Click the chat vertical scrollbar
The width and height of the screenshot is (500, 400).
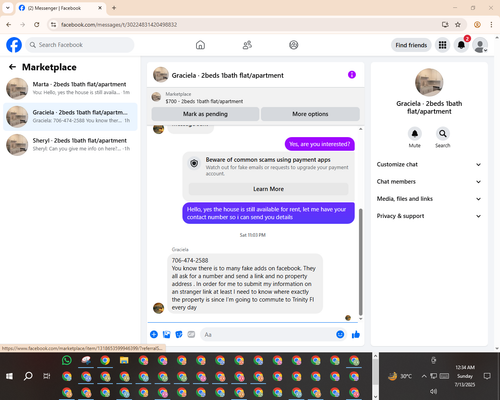pos(360,262)
